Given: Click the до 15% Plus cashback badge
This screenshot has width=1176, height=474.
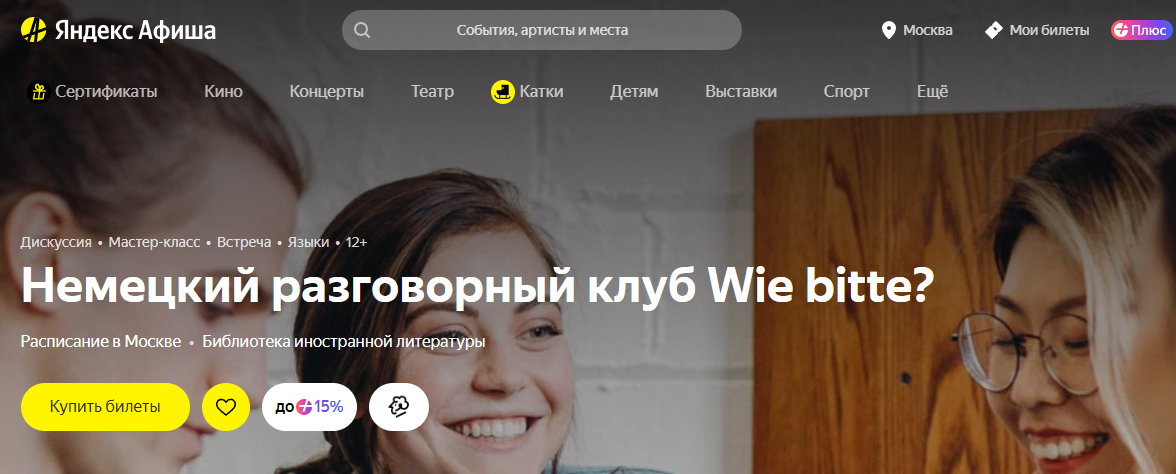Looking at the screenshot, I should 309,407.
